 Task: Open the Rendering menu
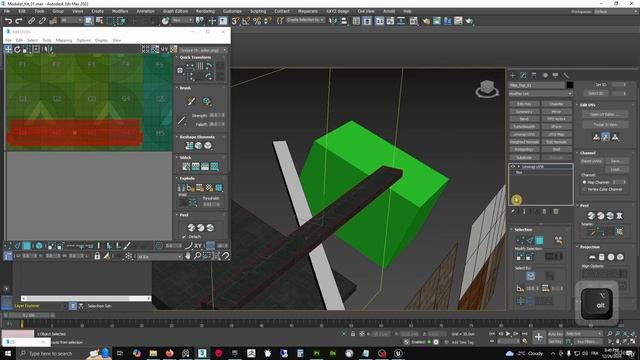[205, 11]
